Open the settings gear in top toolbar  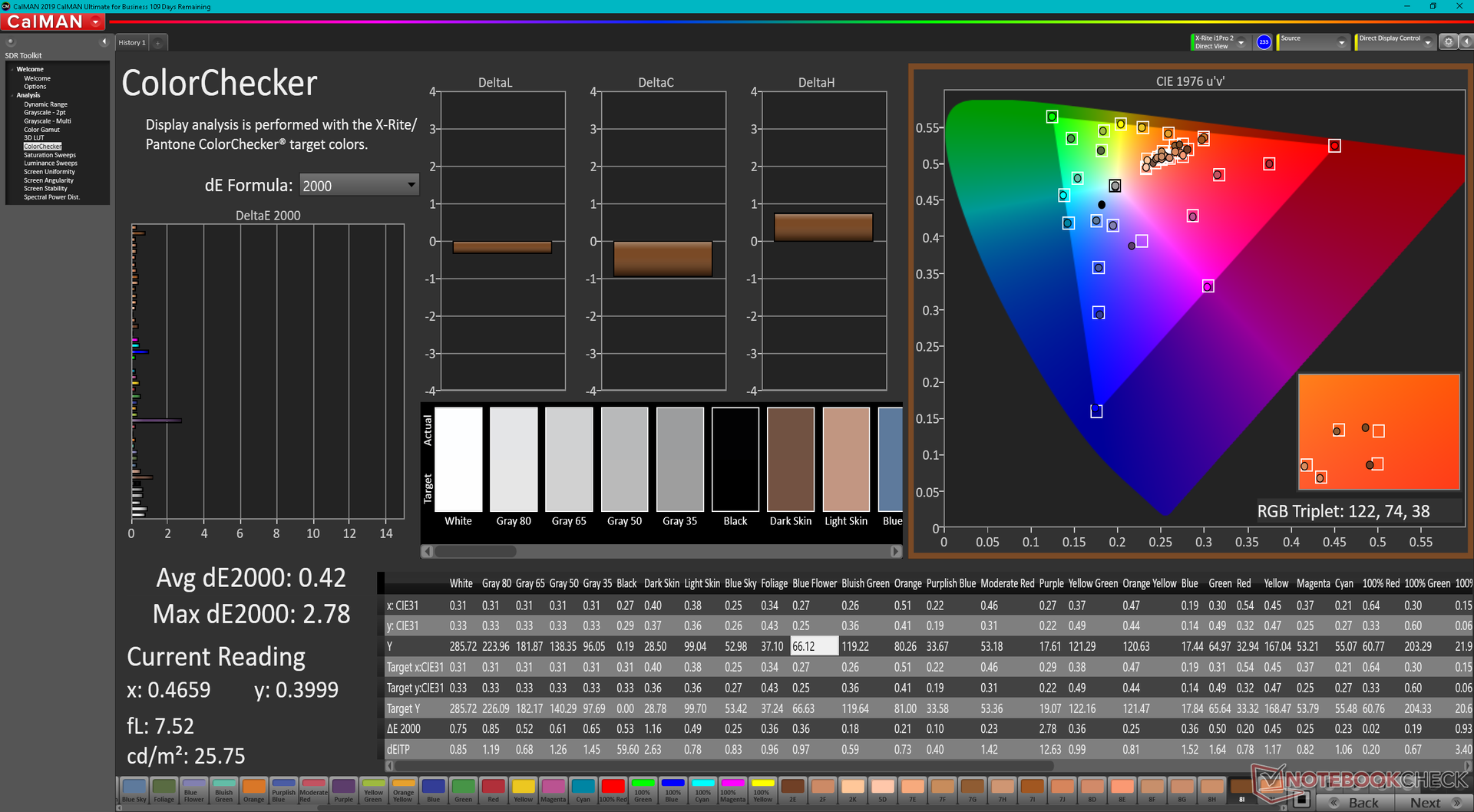[1448, 42]
